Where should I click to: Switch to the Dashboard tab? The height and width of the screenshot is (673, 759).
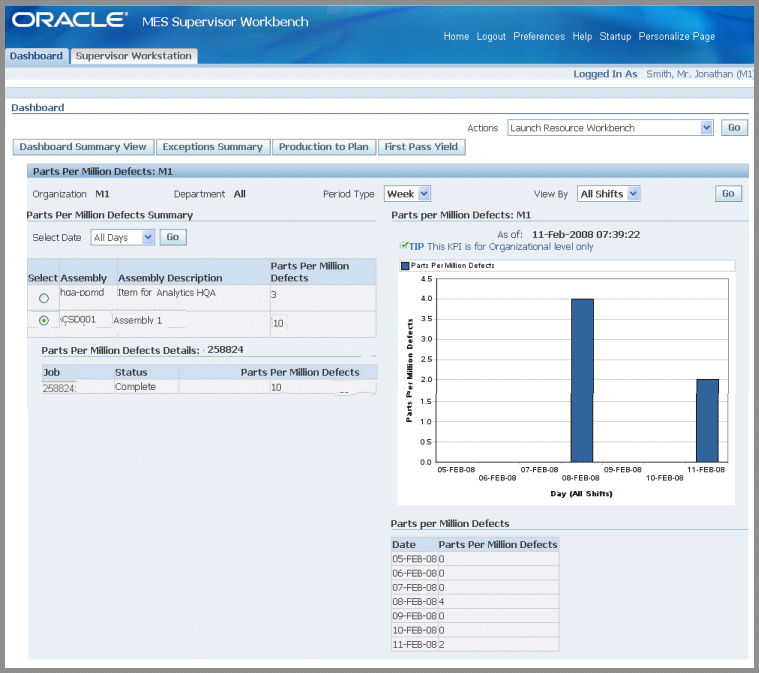point(36,56)
